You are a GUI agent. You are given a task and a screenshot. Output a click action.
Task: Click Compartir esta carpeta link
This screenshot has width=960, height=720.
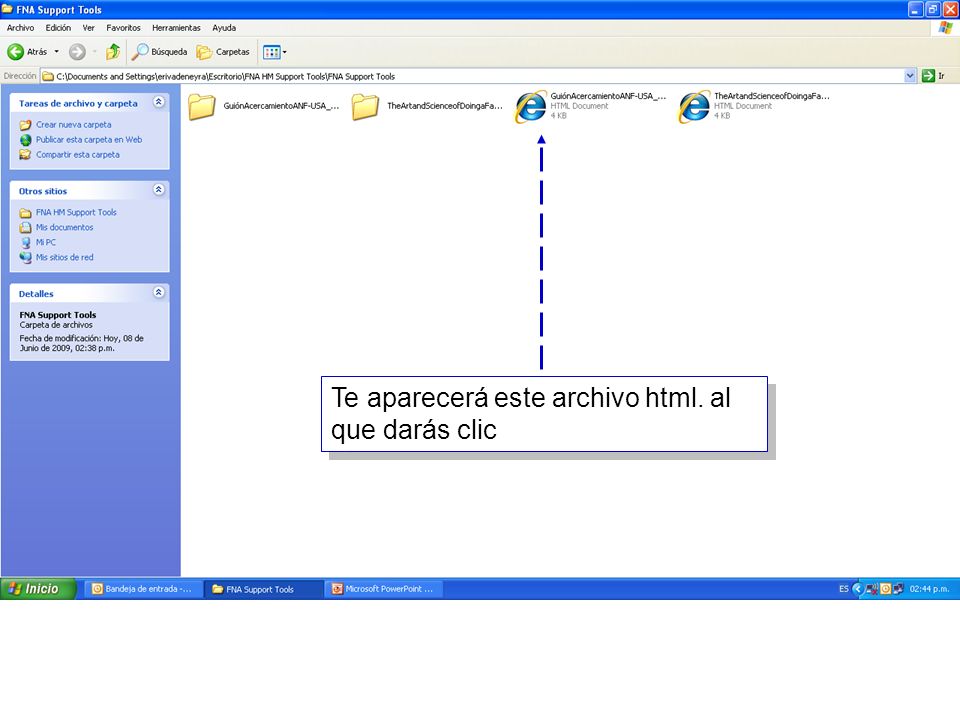pyautogui.click(x=78, y=155)
